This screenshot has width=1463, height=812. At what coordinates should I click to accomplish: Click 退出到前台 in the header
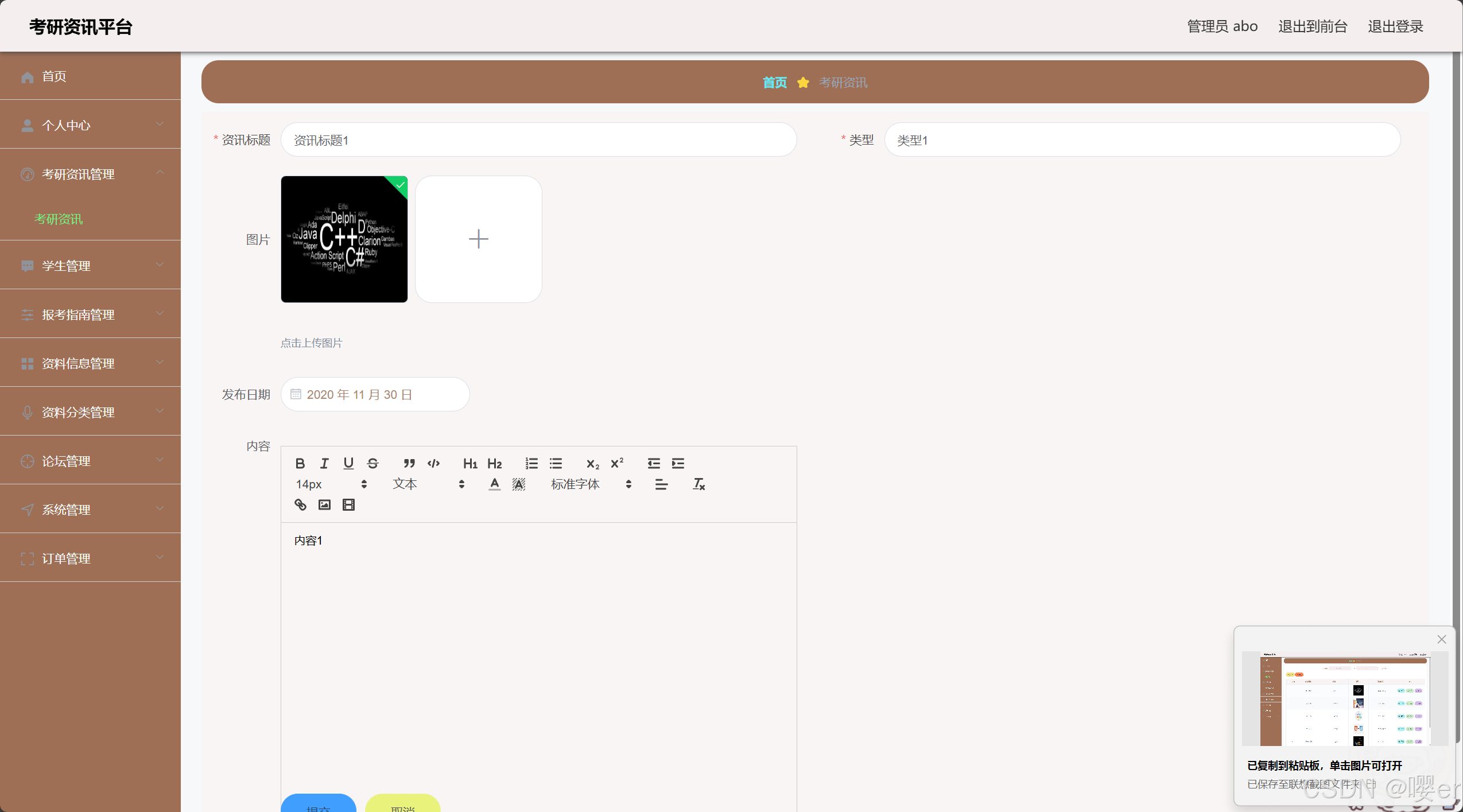click(1313, 26)
